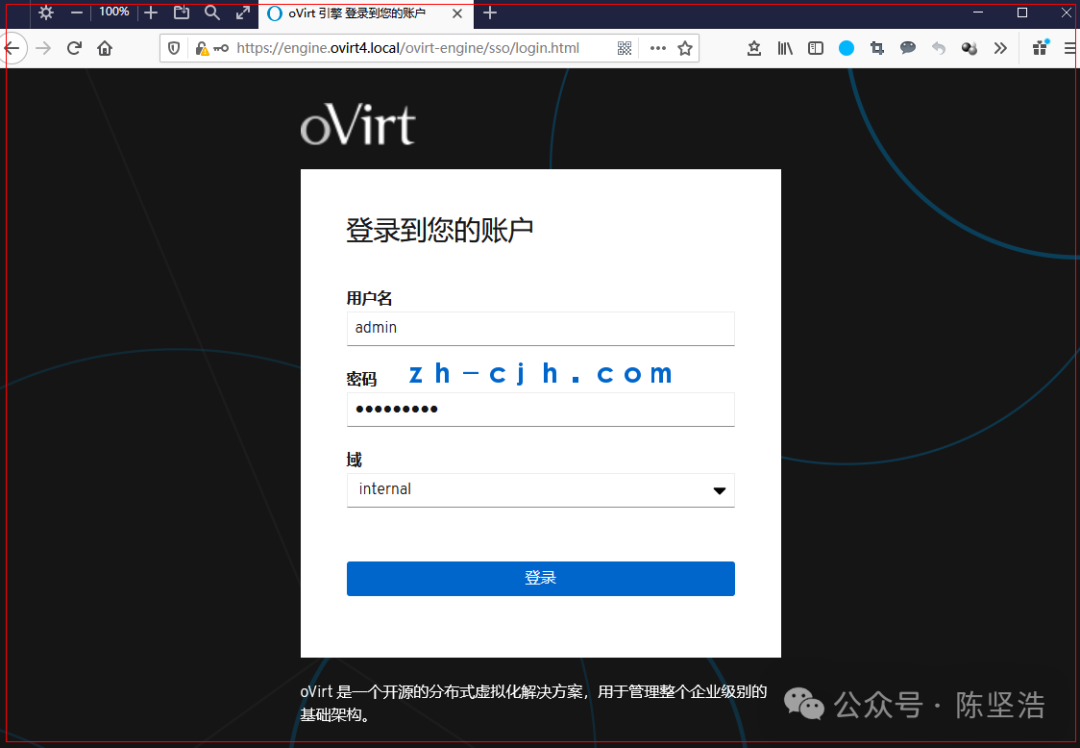This screenshot has height=748, width=1080.
Task: Open the library bookshelf icon
Action: pyautogui.click(x=785, y=48)
